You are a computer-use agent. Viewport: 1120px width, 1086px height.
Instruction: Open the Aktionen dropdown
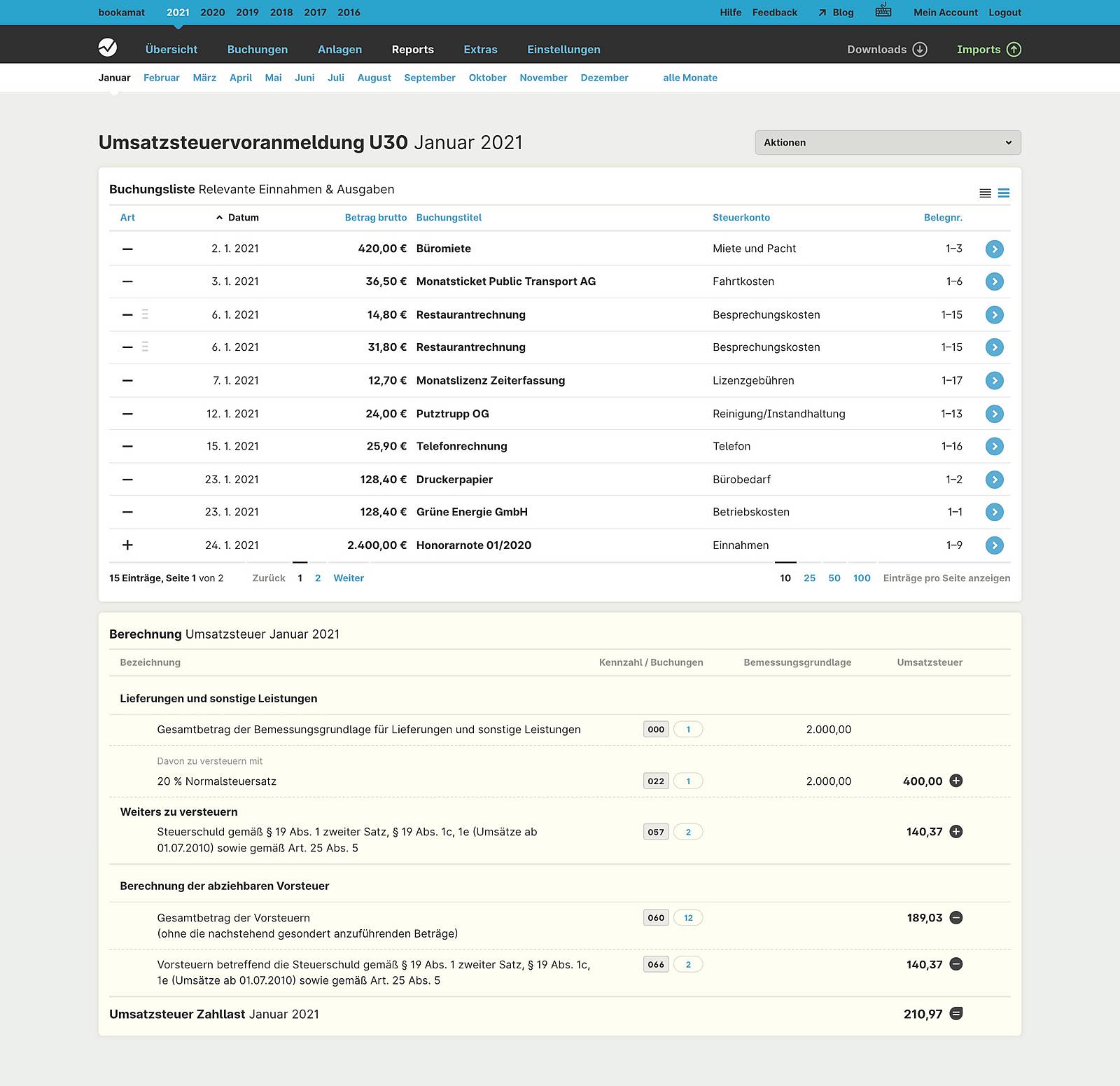(x=888, y=142)
